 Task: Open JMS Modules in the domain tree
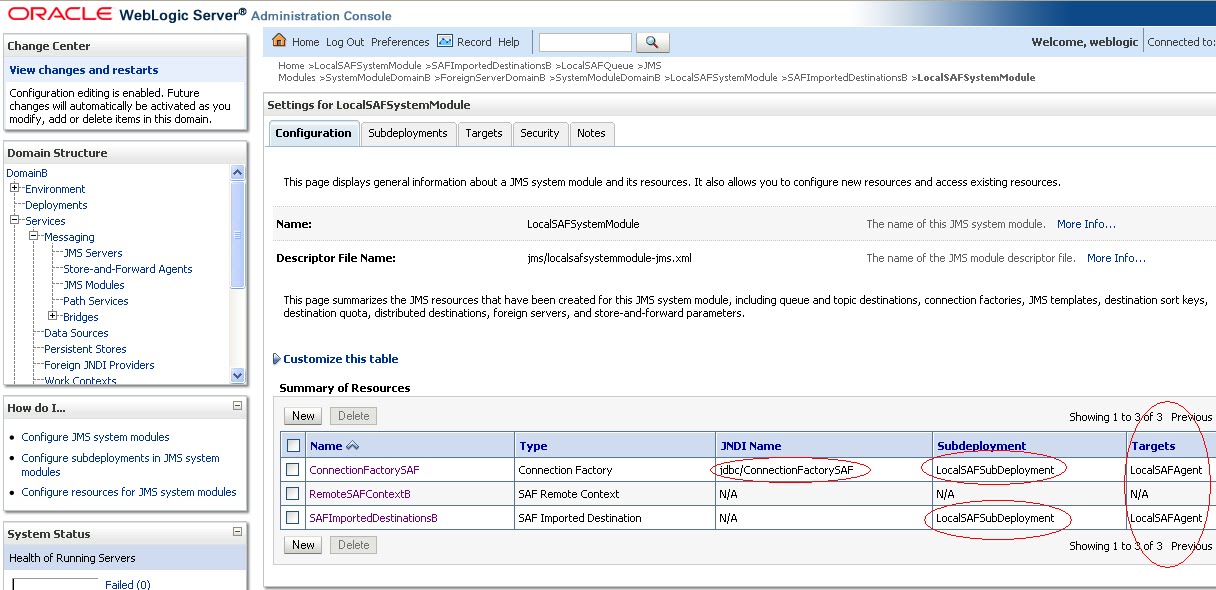[94, 285]
